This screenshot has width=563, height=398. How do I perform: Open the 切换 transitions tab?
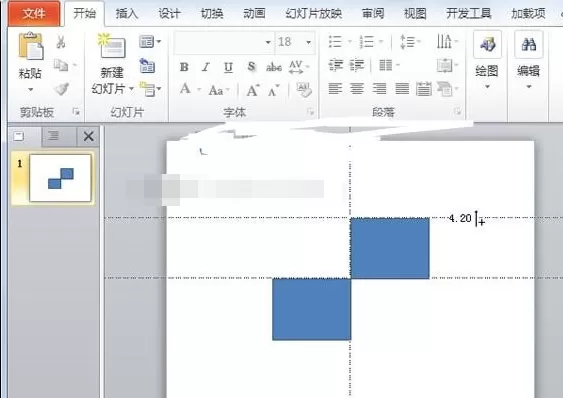click(x=212, y=14)
